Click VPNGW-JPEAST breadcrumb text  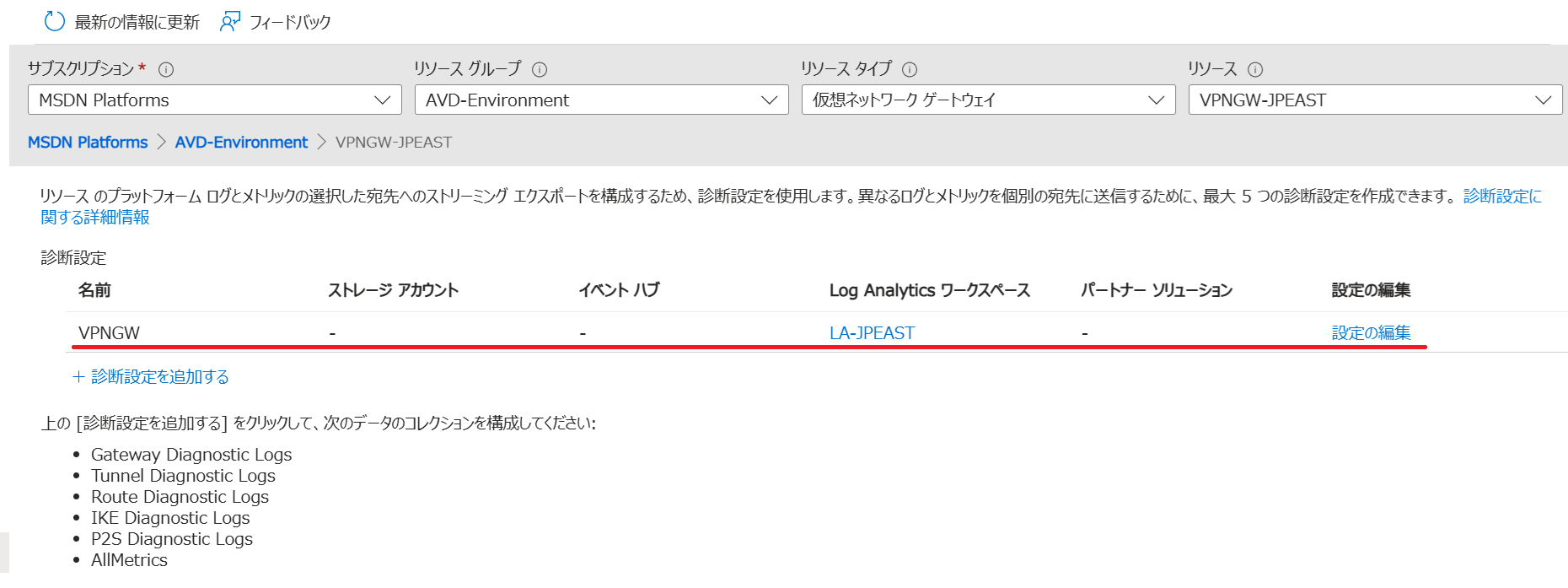click(x=394, y=143)
